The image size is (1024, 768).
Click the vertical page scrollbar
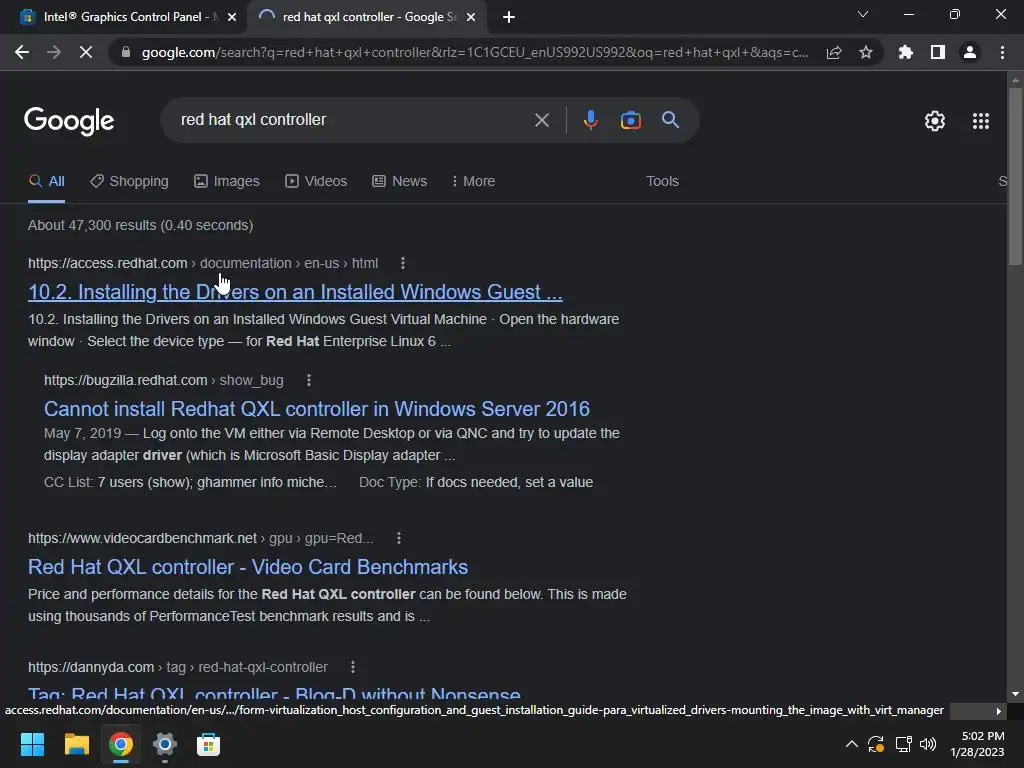(1015, 176)
